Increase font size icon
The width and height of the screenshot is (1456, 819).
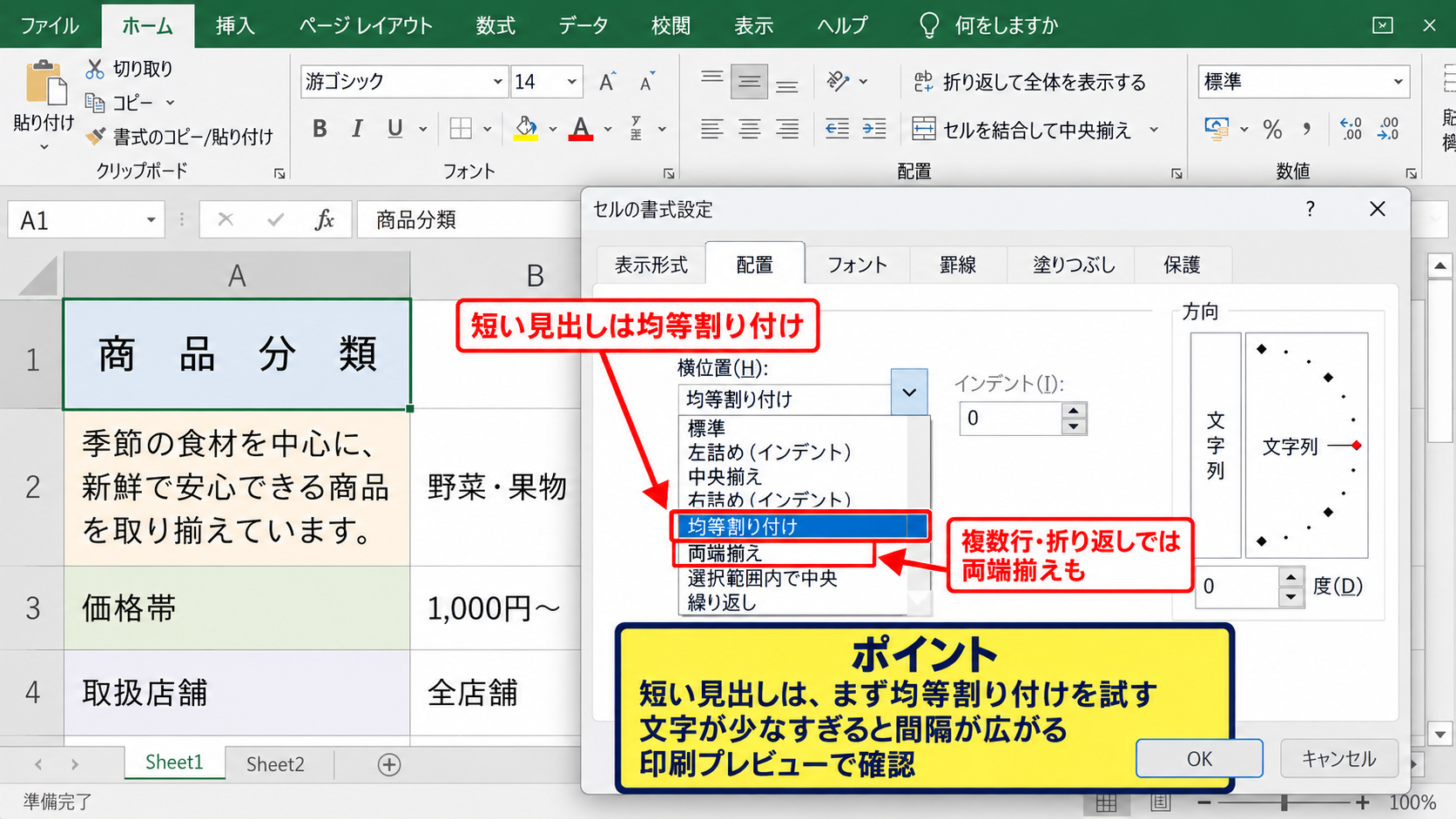(x=608, y=82)
